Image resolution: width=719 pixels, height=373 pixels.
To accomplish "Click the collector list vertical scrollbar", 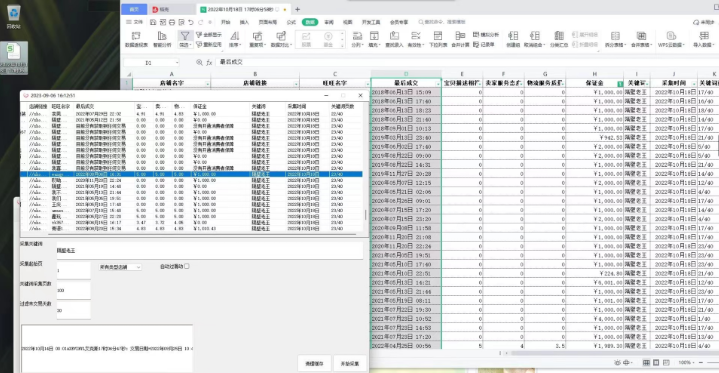I will pyautogui.click(x=365, y=215).
